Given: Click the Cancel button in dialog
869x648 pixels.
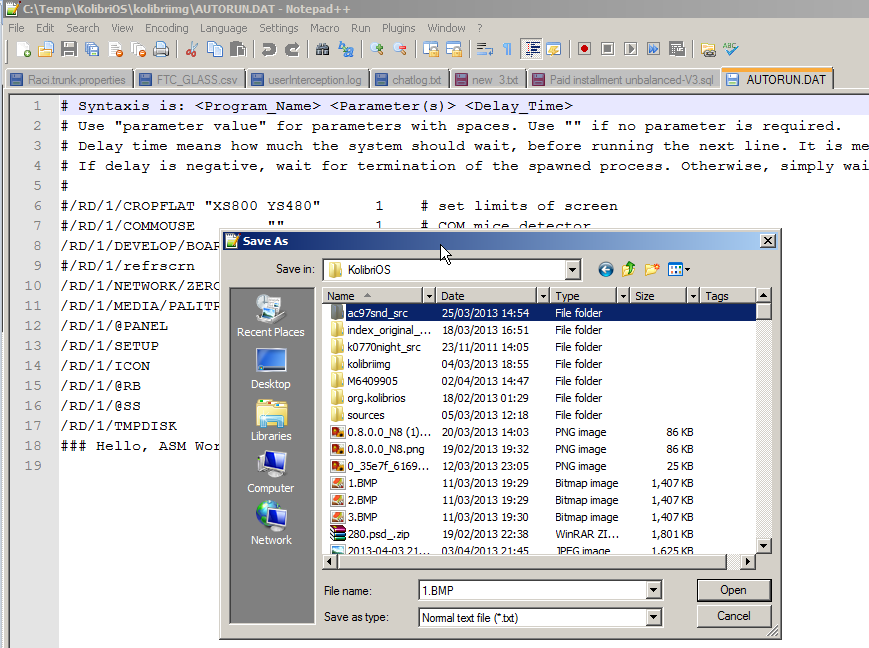Looking at the screenshot, I should (x=733, y=616).
